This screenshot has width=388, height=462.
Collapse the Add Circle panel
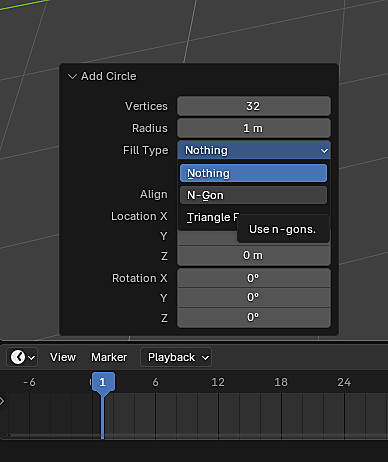tap(72, 76)
